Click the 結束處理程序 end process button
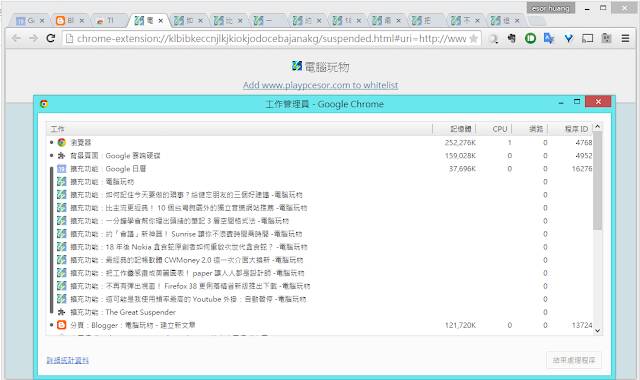The height and width of the screenshot is (380, 640). point(573,360)
